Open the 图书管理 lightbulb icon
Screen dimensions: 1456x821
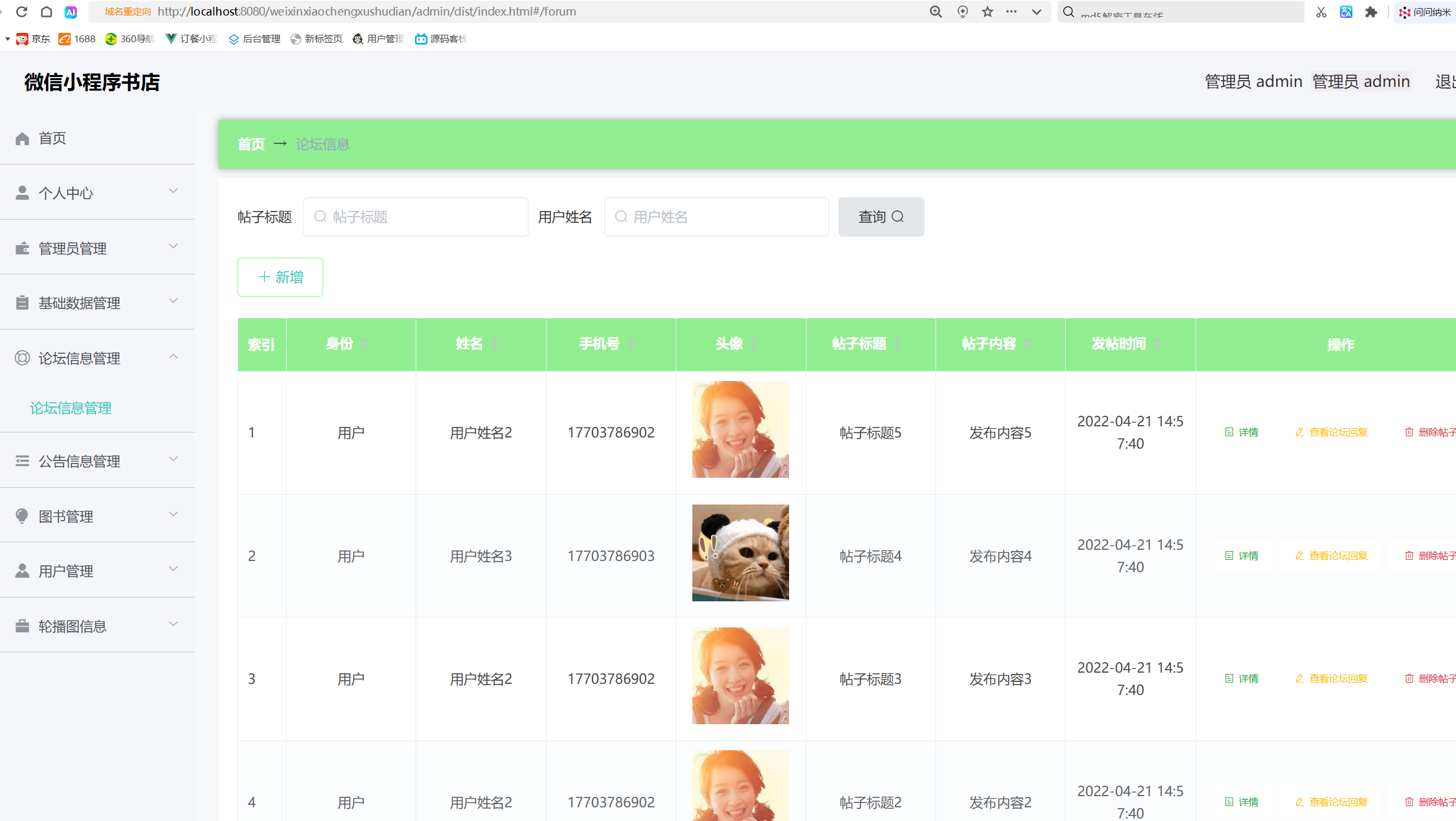click(x=22, y=516)
